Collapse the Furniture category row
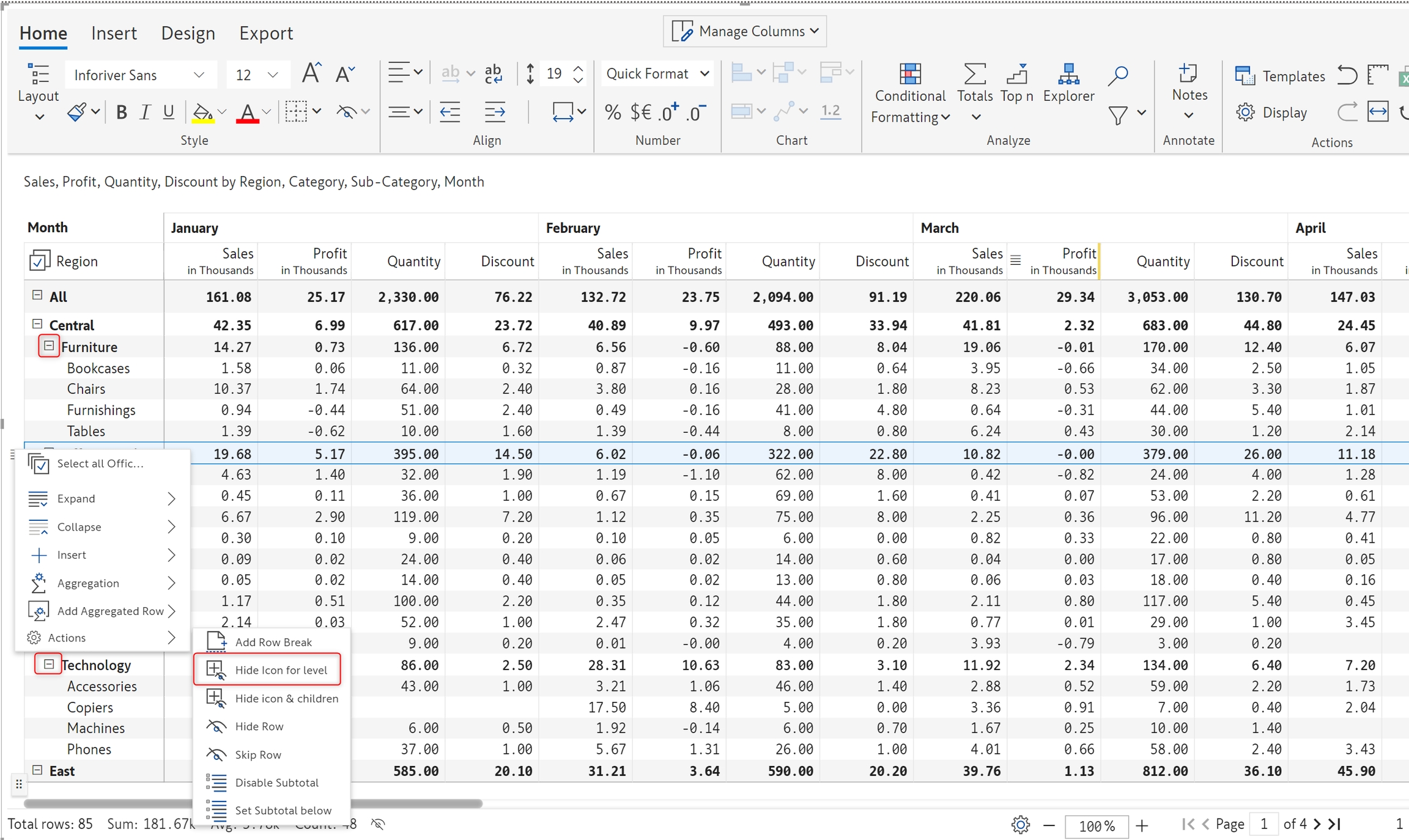 49,346
